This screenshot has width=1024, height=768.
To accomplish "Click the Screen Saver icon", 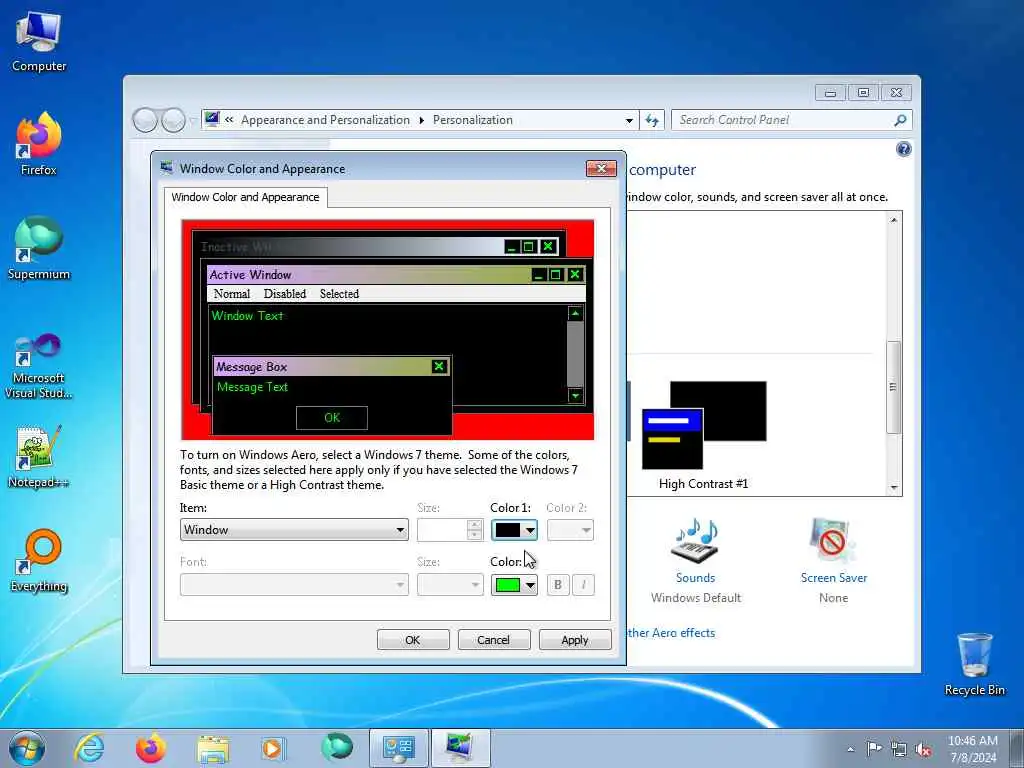I will (x=833, y=541).
